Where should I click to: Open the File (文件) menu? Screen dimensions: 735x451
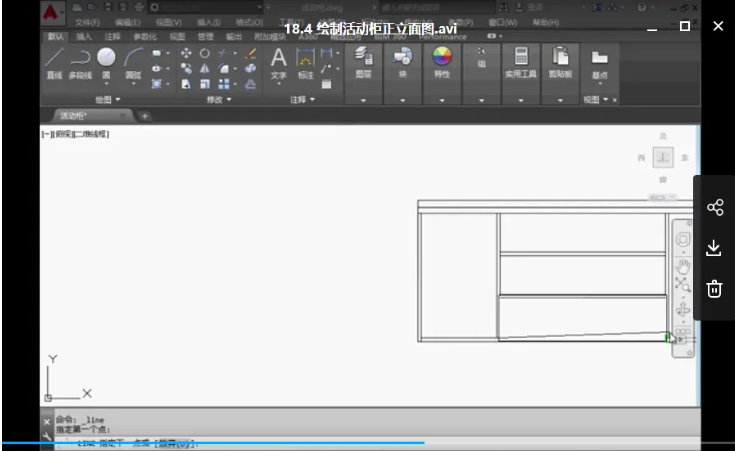click(x=87, y=23)
